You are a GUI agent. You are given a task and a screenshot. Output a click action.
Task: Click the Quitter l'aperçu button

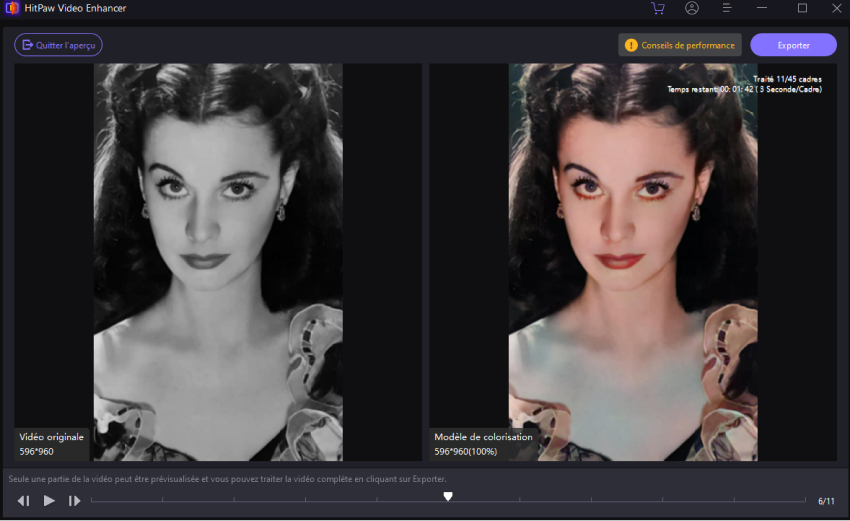point(58,45)
